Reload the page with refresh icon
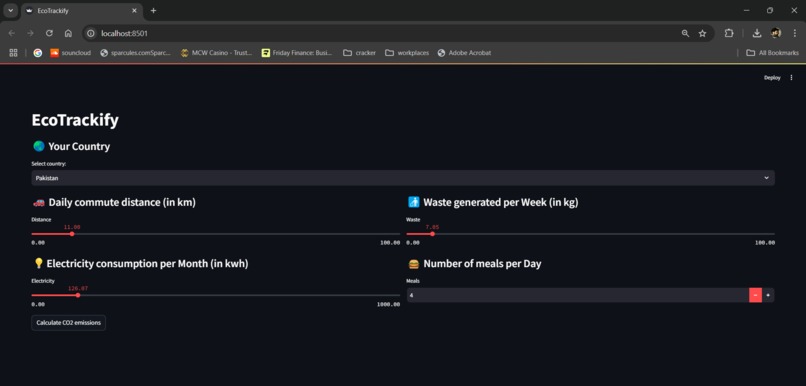The height and width of the screenshot is (386, 806). [49, 33]
